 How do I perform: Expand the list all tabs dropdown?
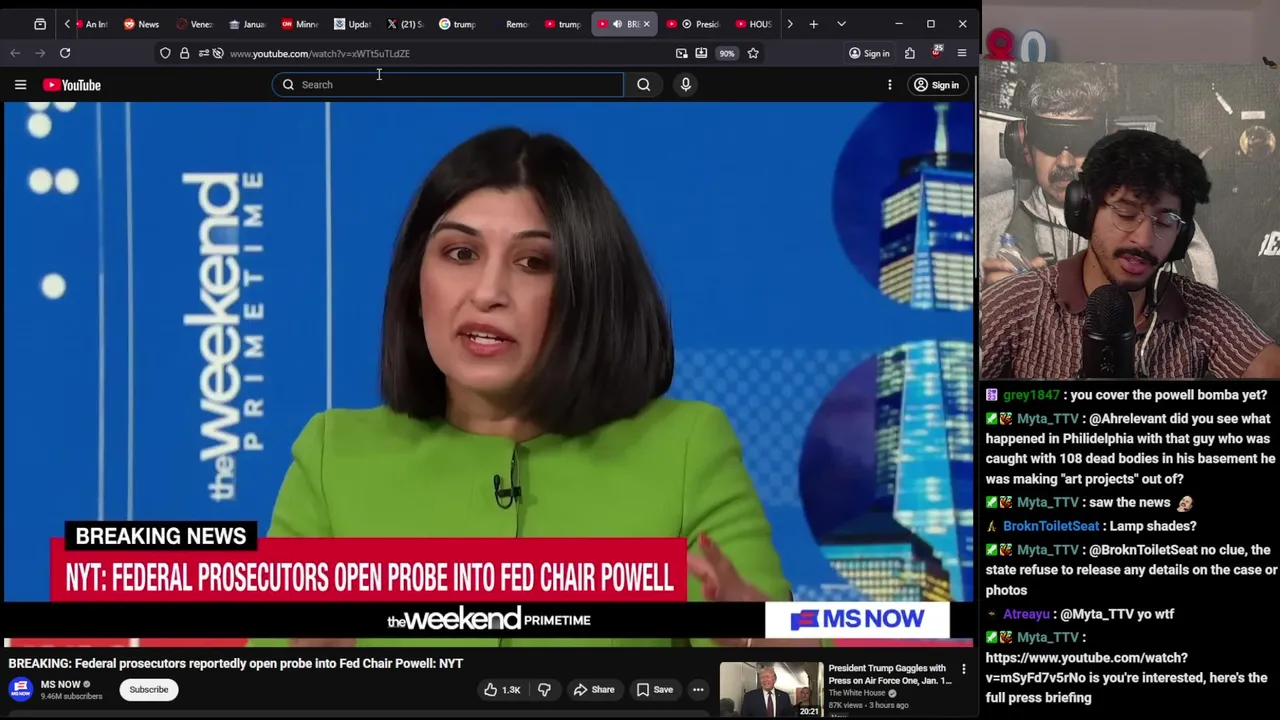pyautogui.click(x=841, y=24)
